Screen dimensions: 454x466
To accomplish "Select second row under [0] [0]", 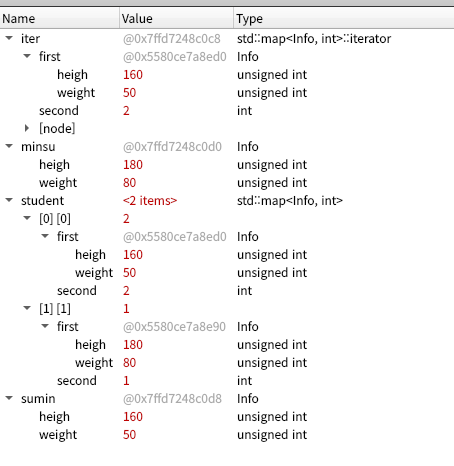I will pyautogui.click(x=77, y=291).
